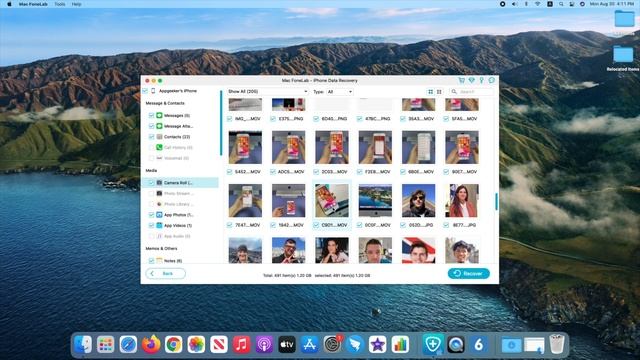Select the ADC6...MOV video thumbnail
Image resolution: width=640 pixels, height=360 pixels.
click(289, 147)
